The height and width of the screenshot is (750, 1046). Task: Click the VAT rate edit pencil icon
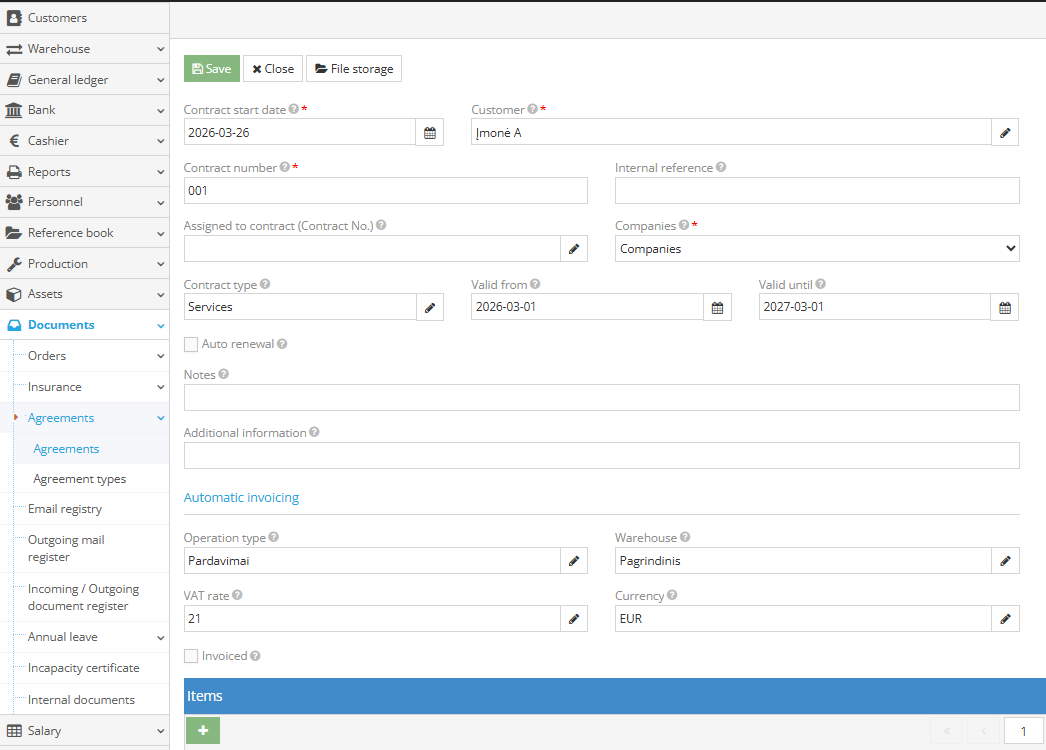click(x=574, y=619)
